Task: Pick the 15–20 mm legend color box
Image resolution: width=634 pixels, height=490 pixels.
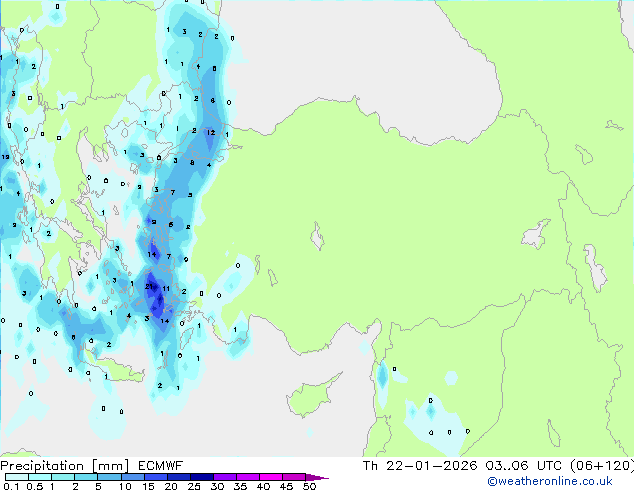Action: click(x=155, y=477)
